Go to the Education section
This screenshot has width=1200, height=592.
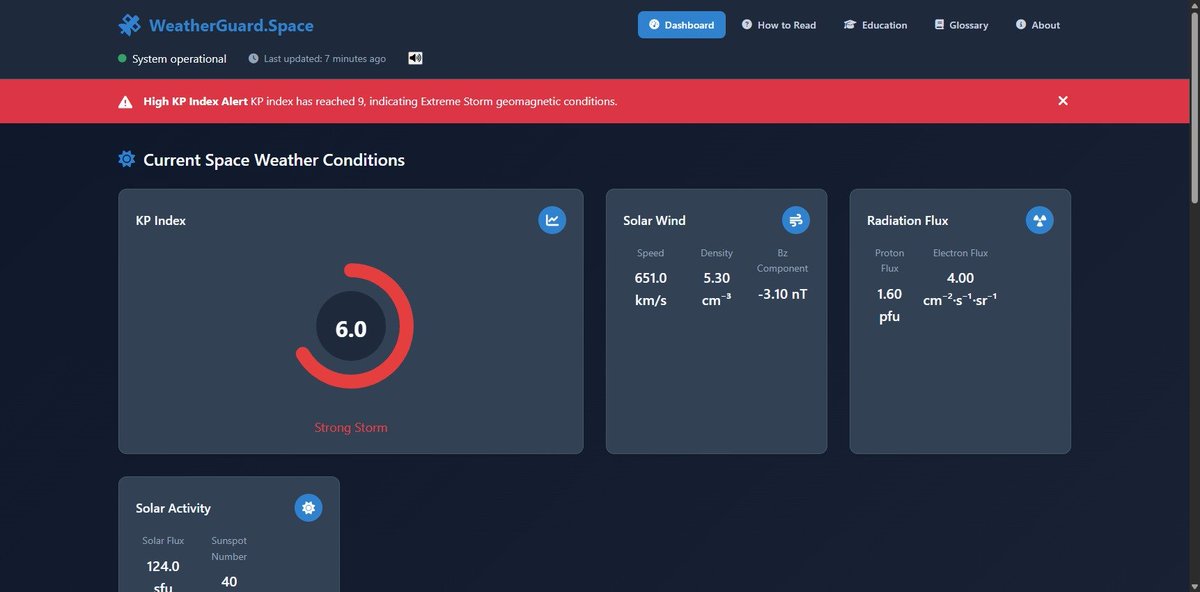pos(875,25)
